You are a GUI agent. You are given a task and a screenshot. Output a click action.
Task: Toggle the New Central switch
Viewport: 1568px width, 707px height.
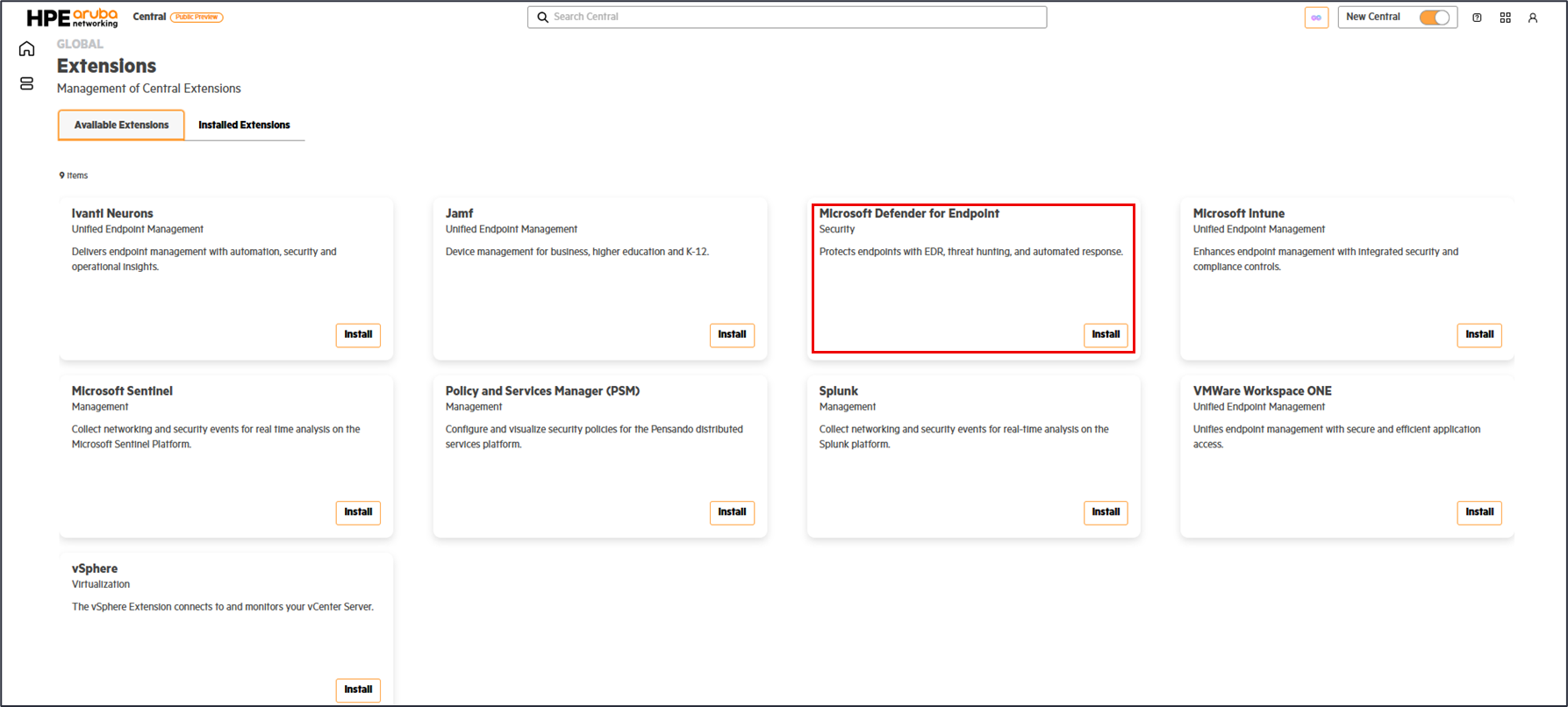point(1435,18)
